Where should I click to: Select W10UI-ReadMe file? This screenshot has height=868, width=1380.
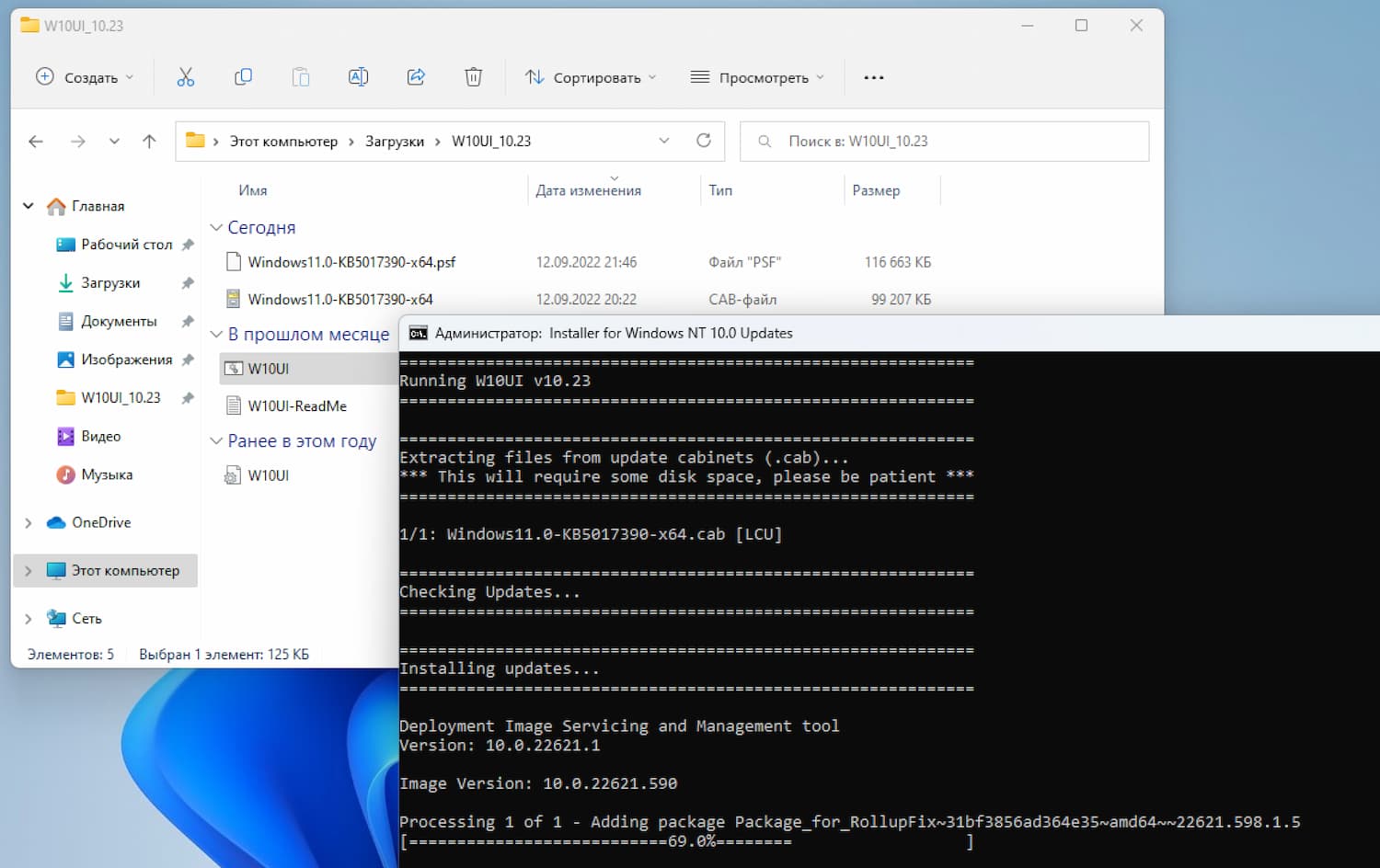coord(297,405)
